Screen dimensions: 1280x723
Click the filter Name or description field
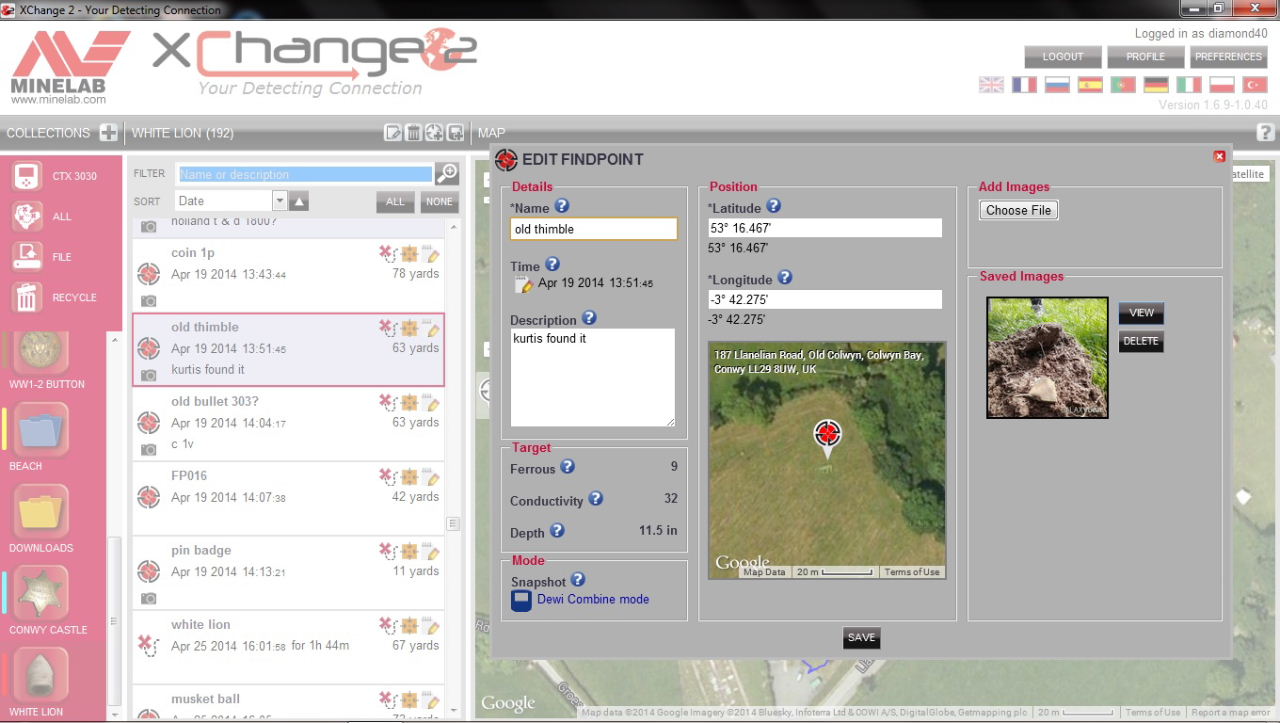[x=305, y=174]
